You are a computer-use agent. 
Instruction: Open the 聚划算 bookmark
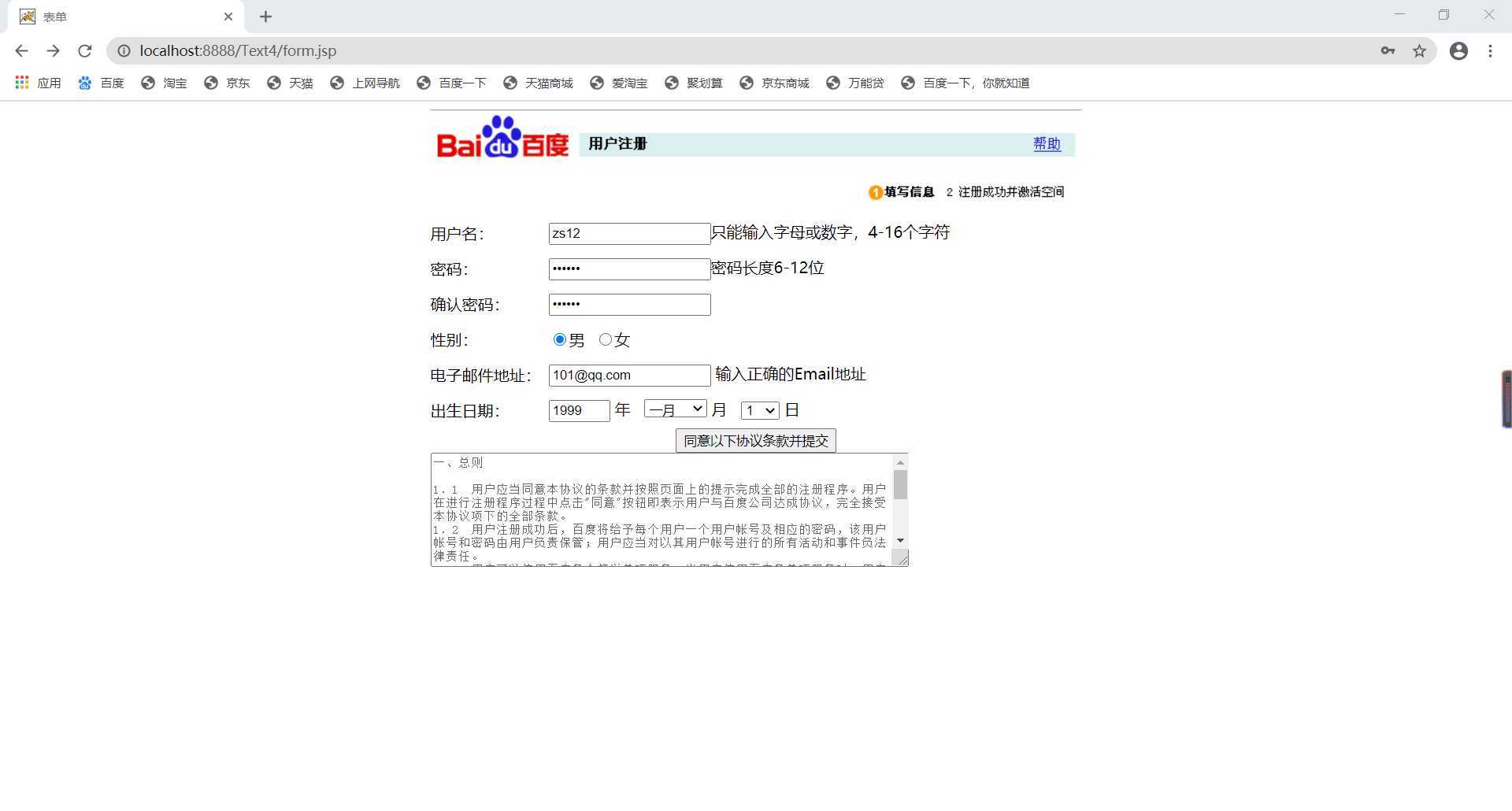703,83
